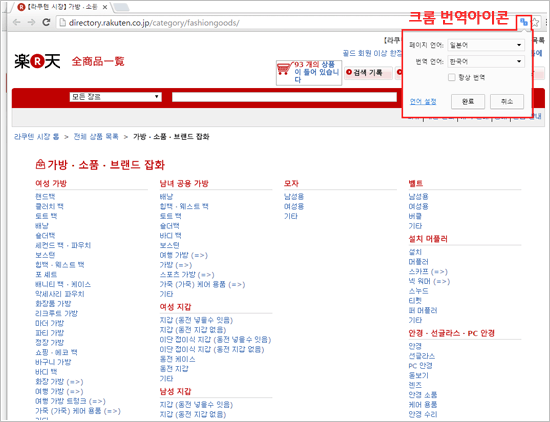This screenshot has height=422, width=550.
Task: Open 힙백 · 웨스트 백 under 남녀 공용 가방
Action: (184, 206)
